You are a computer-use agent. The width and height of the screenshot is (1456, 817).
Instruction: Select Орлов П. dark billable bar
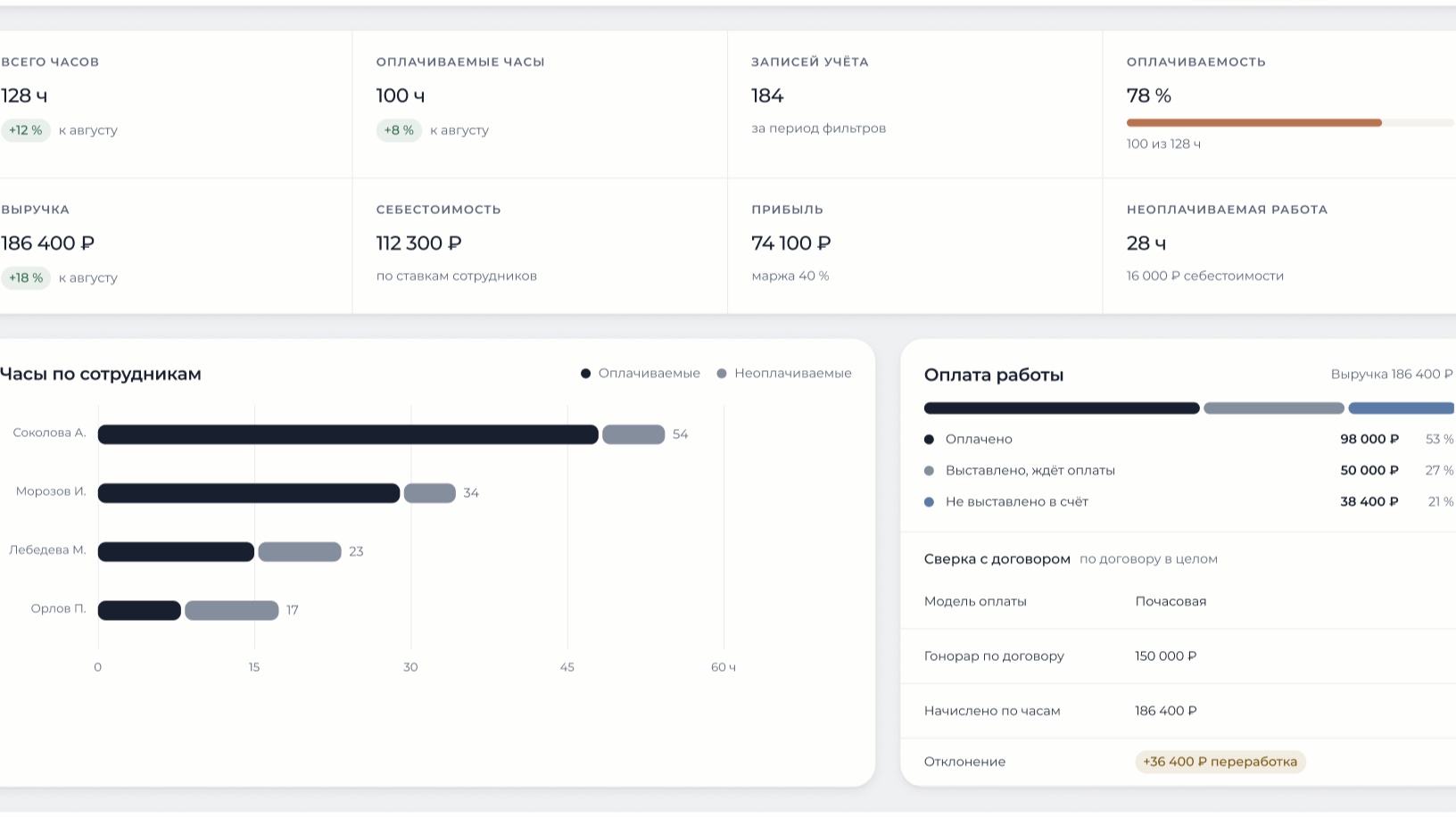pyautogui.click(x=139, y=610)
